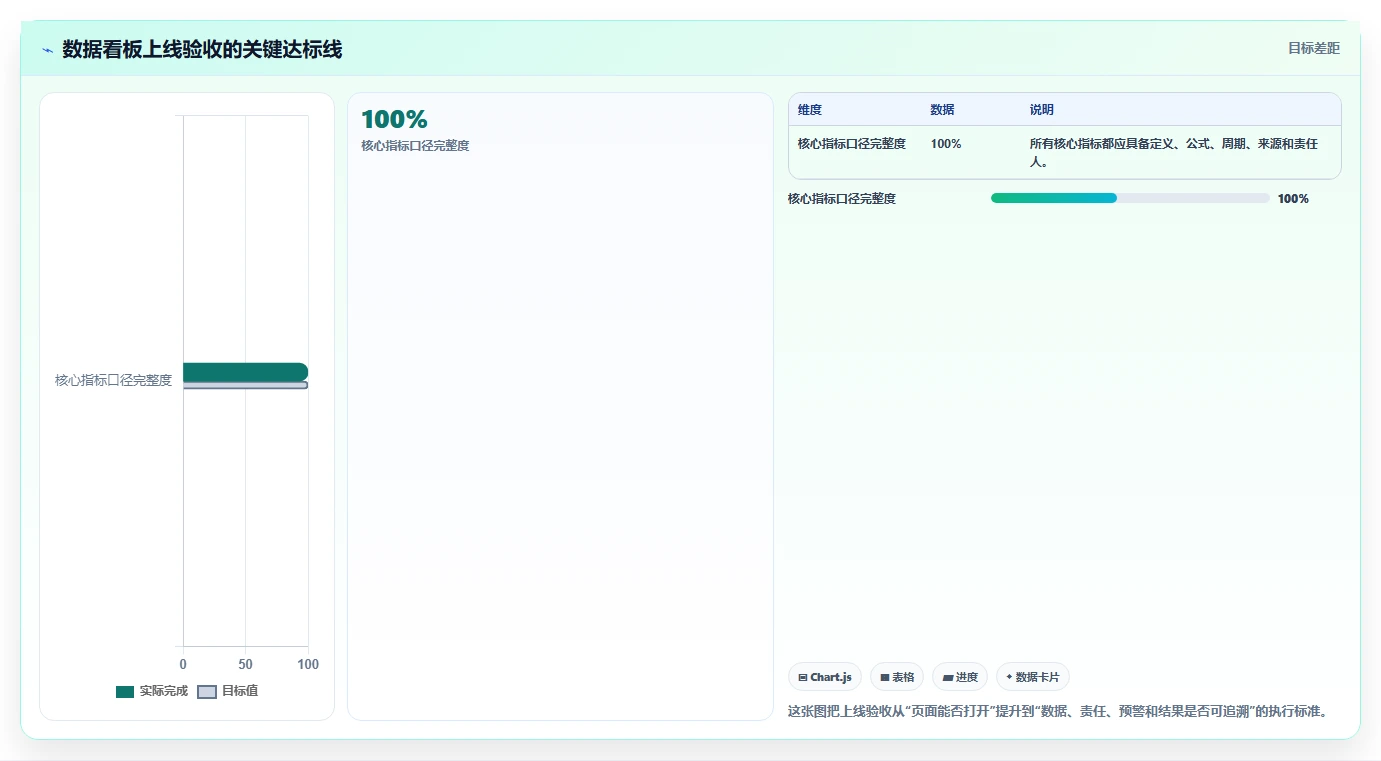Viewport: 1381px width, 761px height.
Task: Click the lightning icon beside the dashboard title
Action: click(x=47, y=50)
